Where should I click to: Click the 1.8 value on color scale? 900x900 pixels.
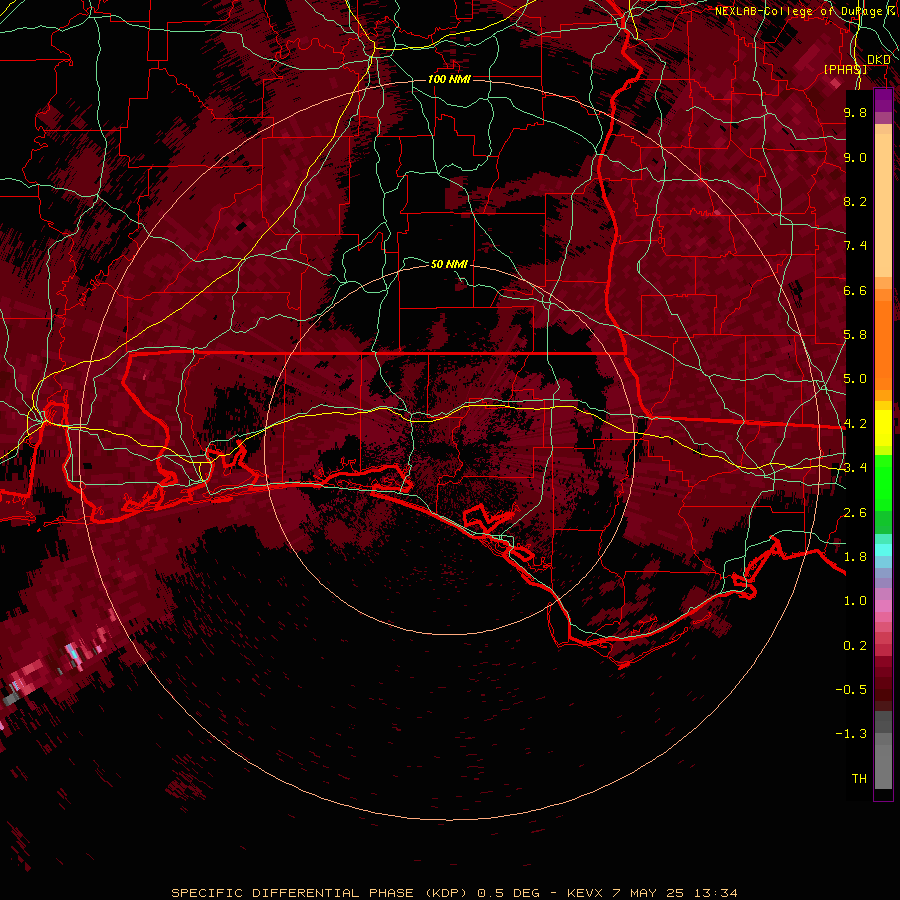855,557
